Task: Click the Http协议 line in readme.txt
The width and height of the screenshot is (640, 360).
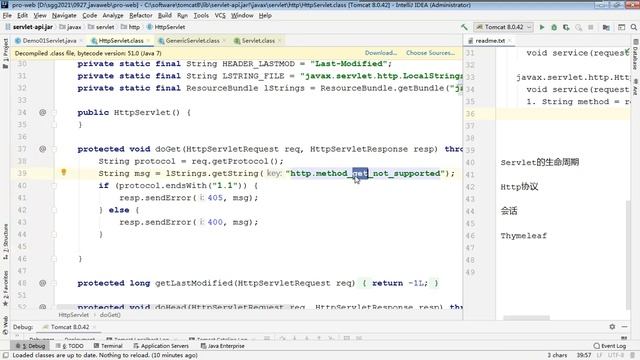Action: point(519,187)
